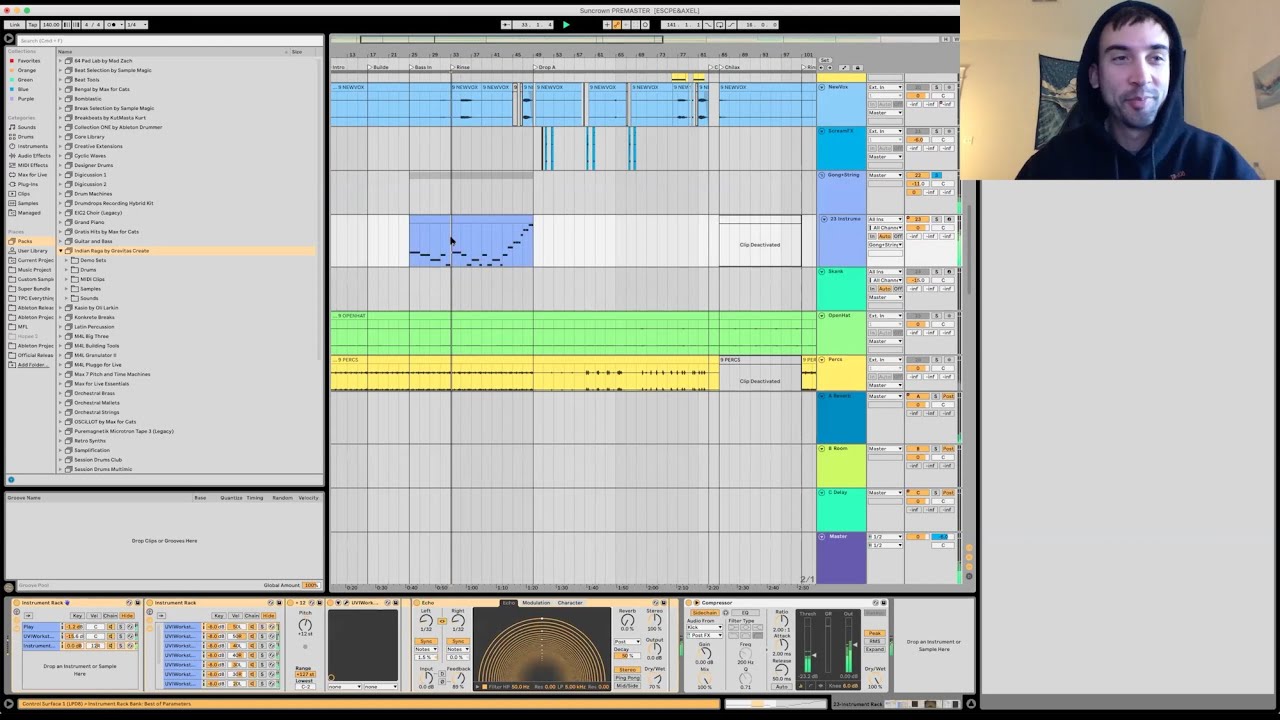Open the Max for Live category

[x=32, y=175]
